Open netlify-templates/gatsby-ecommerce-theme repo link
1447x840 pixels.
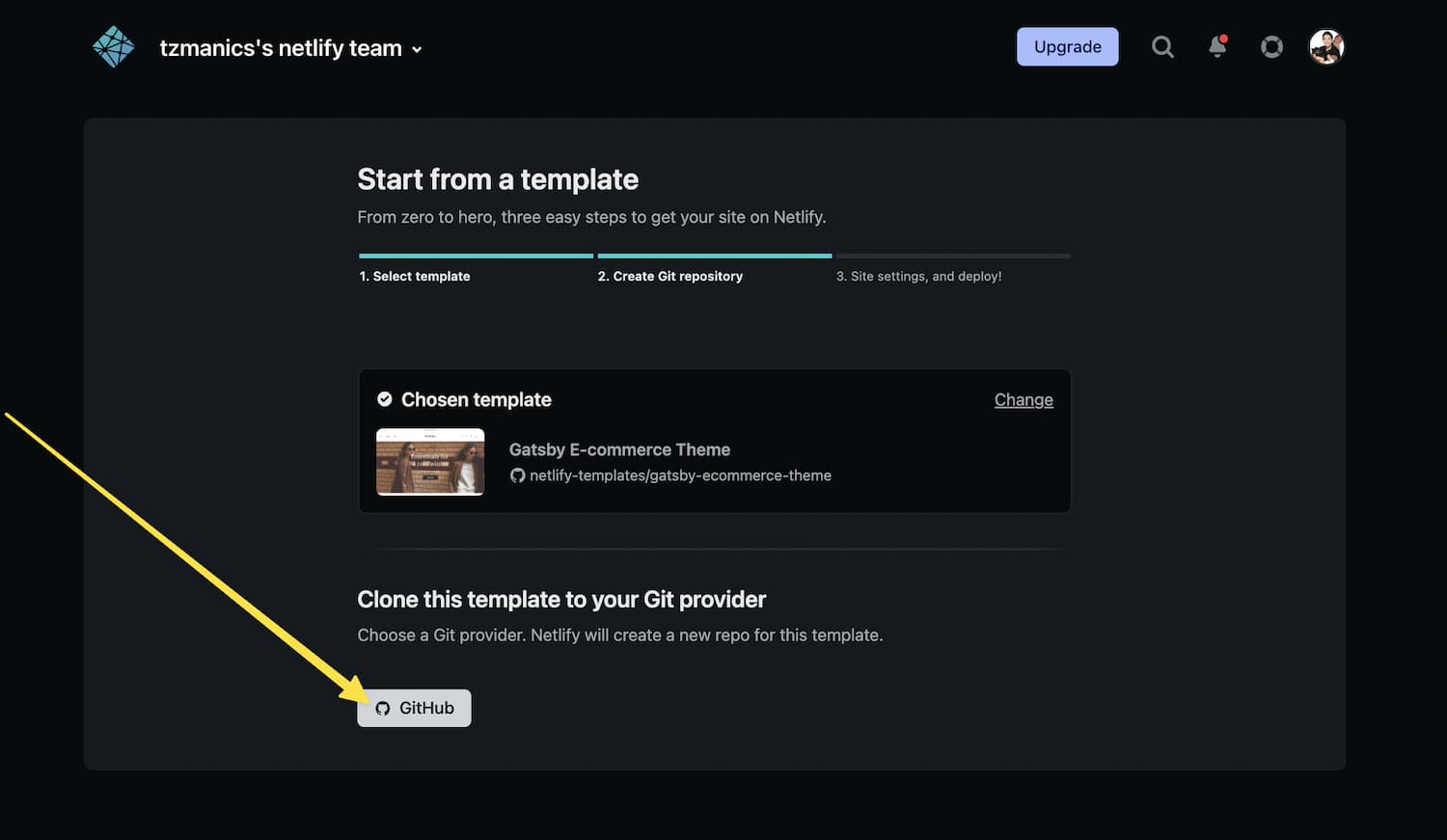pyautogui.click(x=680, y=475)
